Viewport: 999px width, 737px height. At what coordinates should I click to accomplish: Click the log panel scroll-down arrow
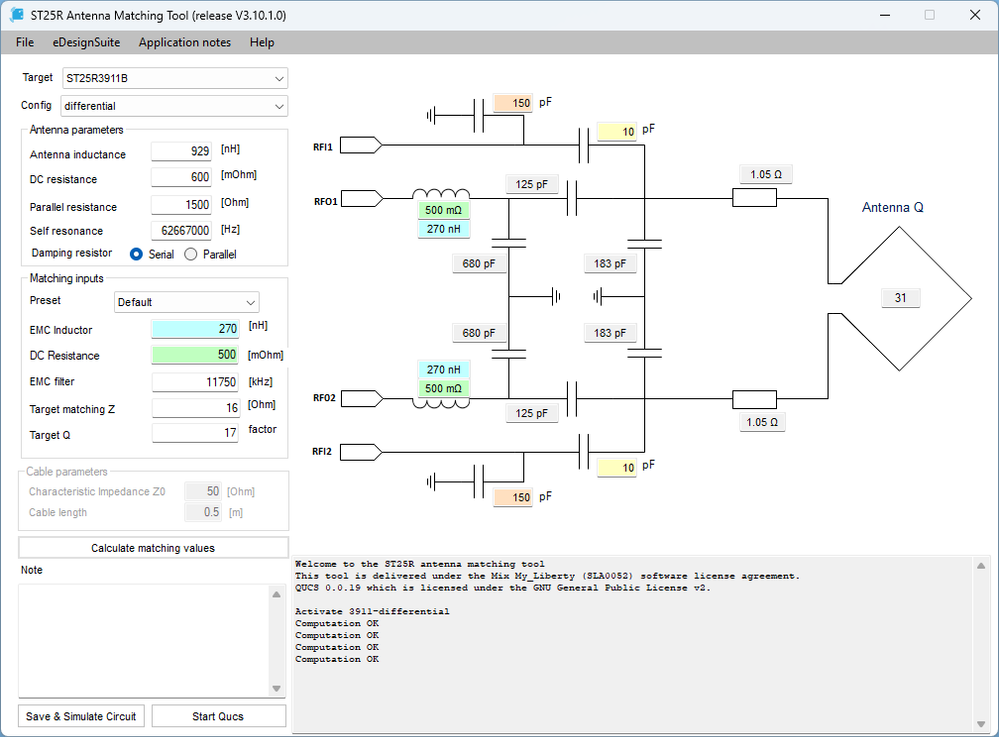pos(981,724)
